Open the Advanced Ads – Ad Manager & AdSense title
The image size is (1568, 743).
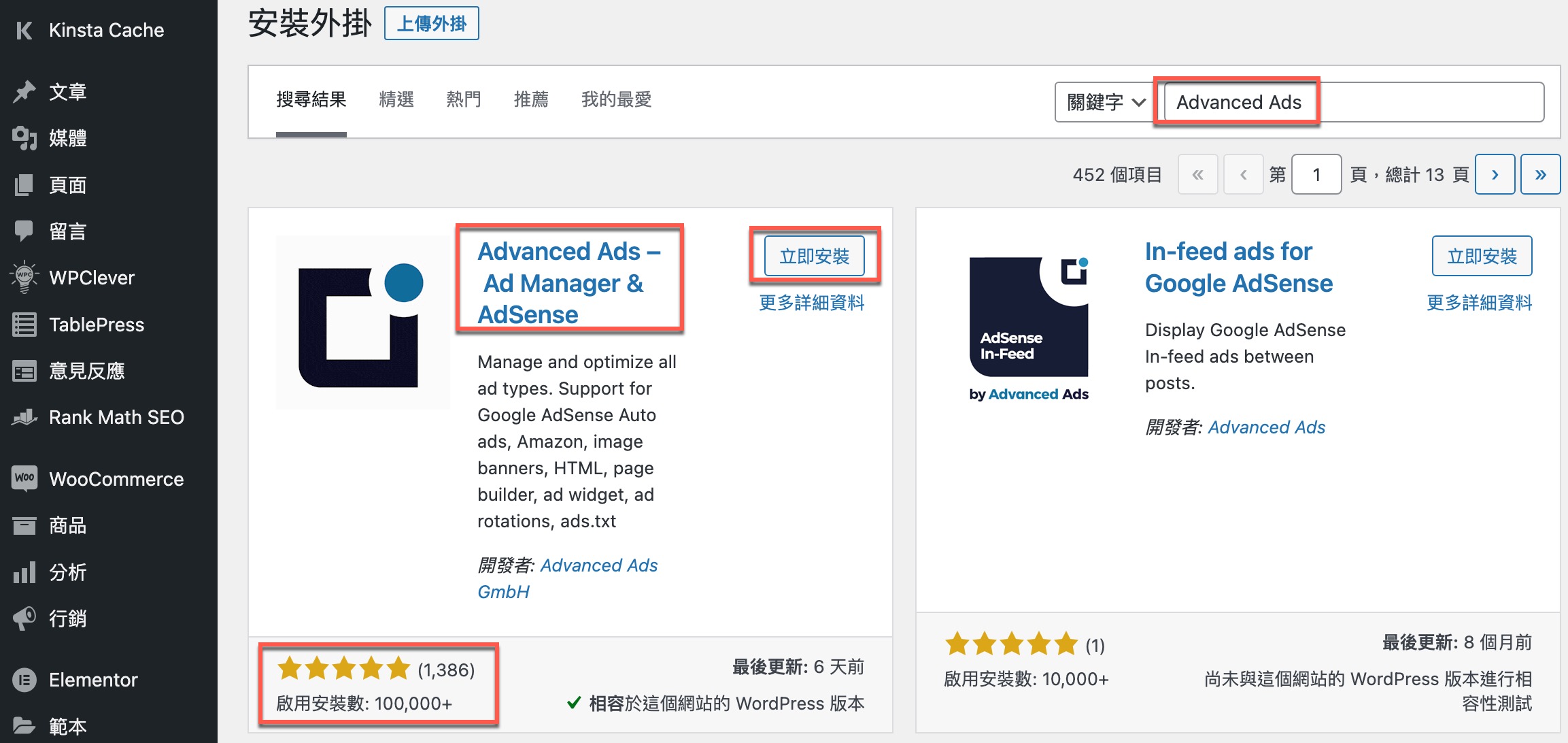click(x=570, y=283)
